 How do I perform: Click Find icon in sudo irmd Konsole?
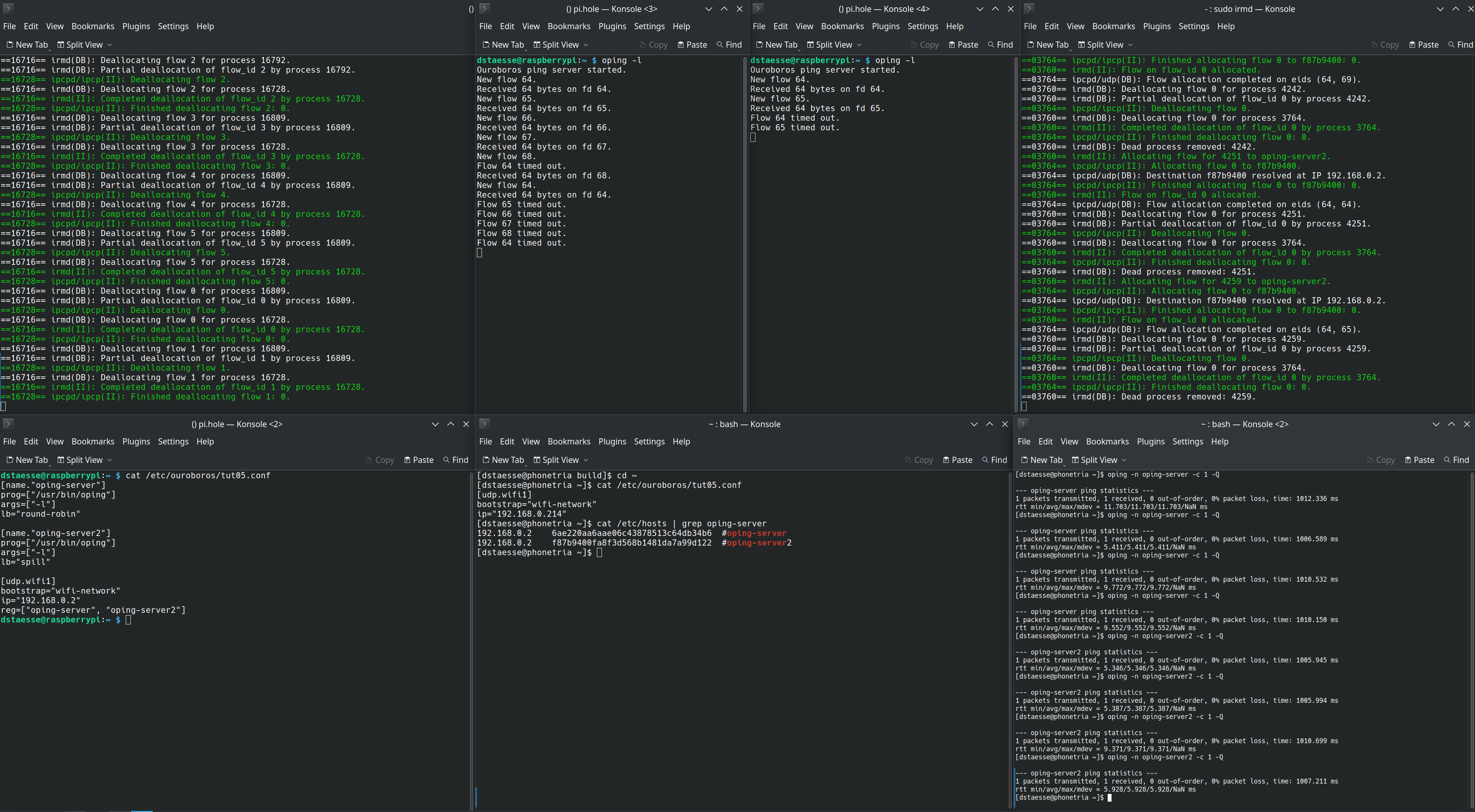pos(1452,45)
